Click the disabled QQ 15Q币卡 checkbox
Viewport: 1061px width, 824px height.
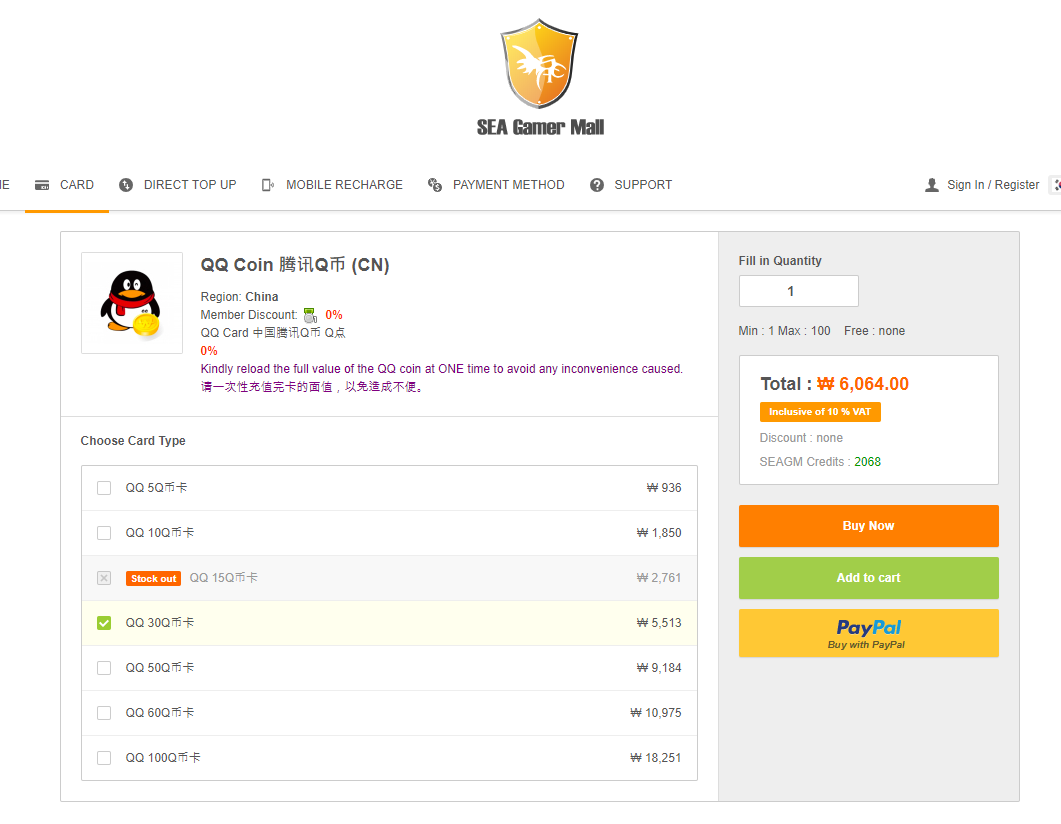coord(104,578)
